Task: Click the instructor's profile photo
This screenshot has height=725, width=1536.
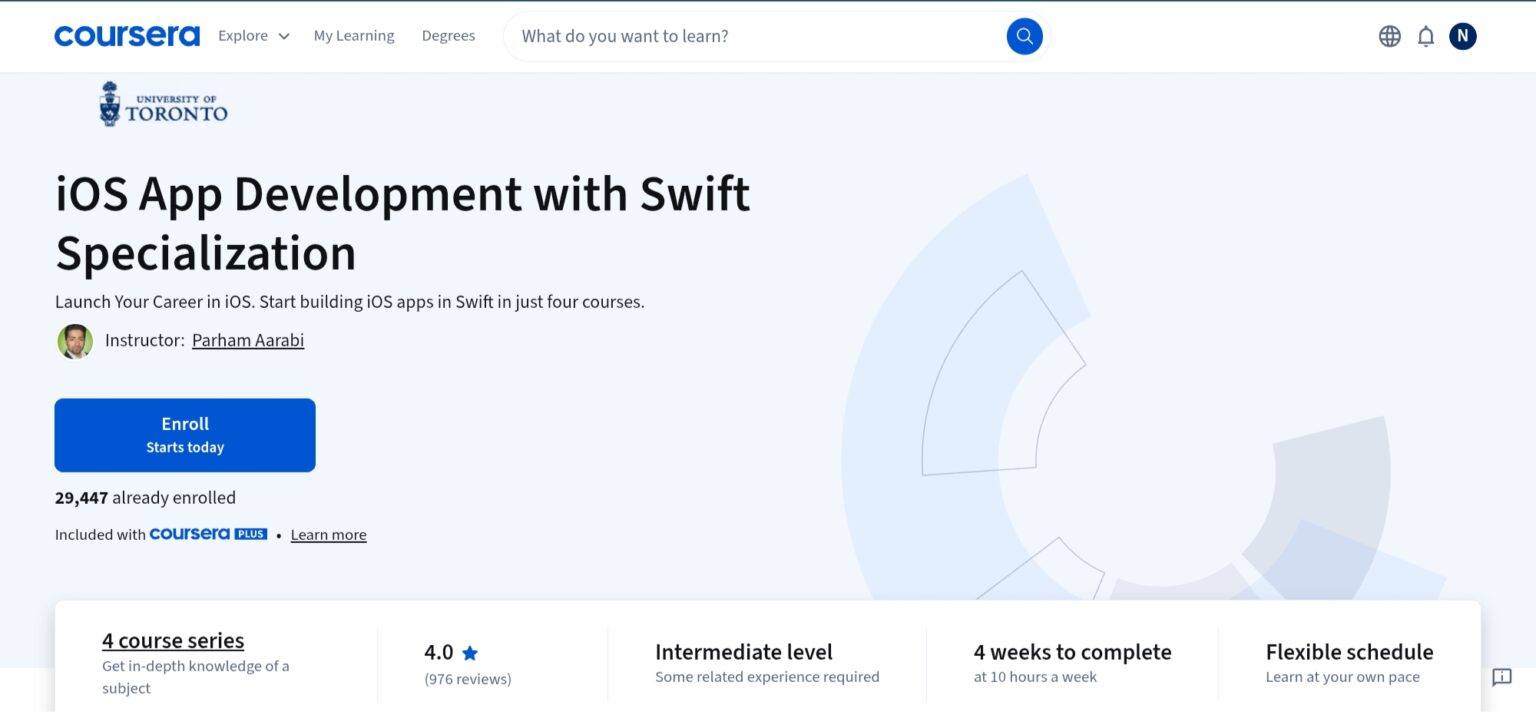Action: pyautogui.click(x=75, y=341)
